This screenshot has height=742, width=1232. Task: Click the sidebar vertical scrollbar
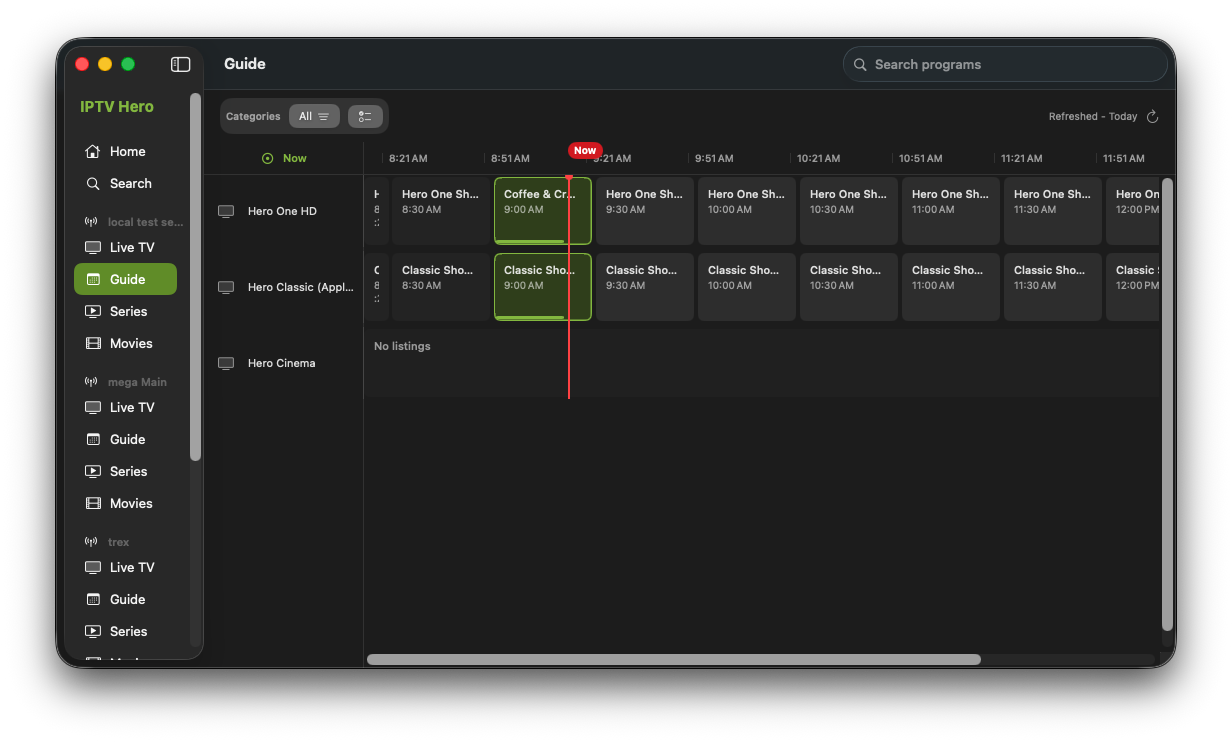[196, 277]
